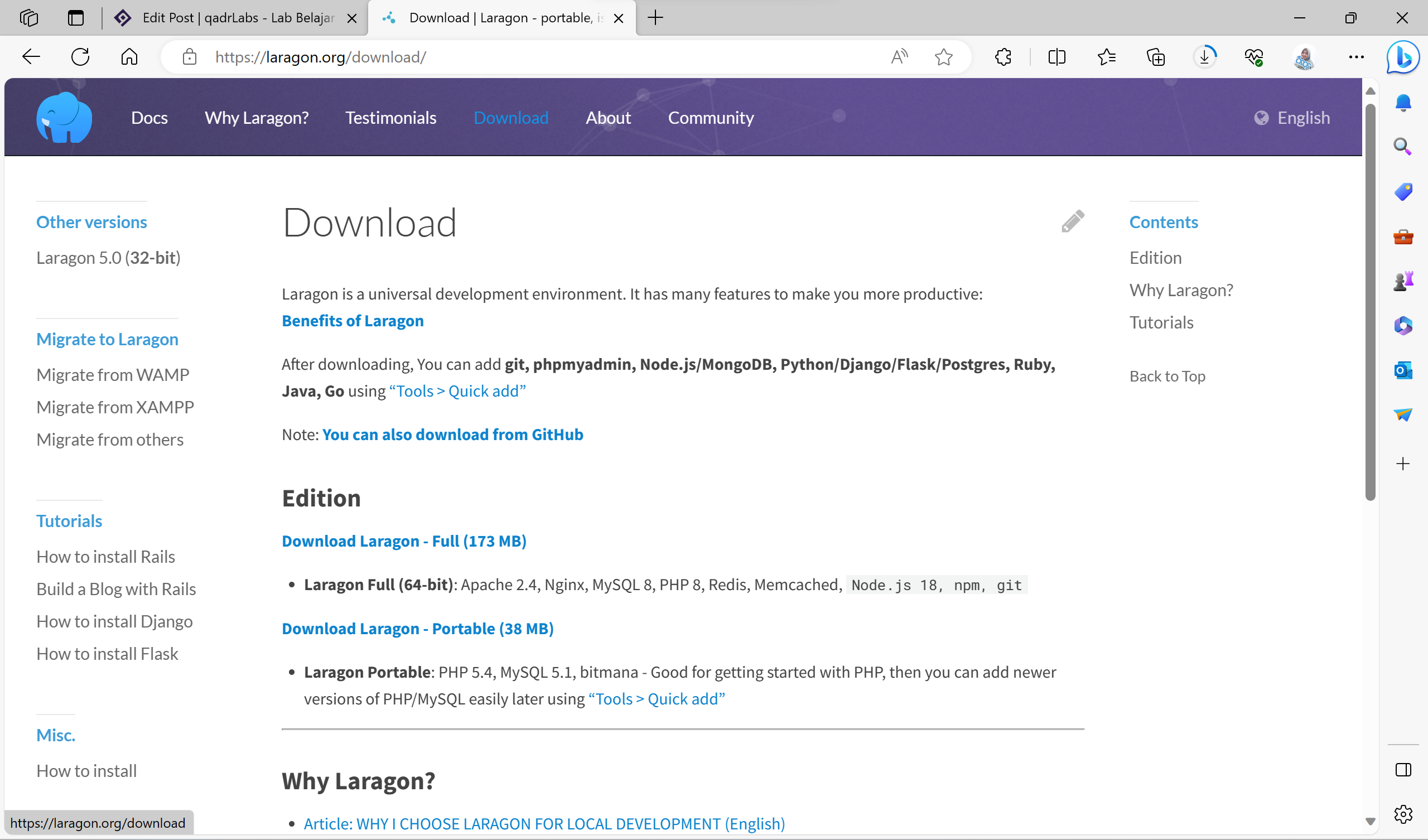The image size is (1428, 840).
Task: Add this page to favorites star
Action: [943, 57]
